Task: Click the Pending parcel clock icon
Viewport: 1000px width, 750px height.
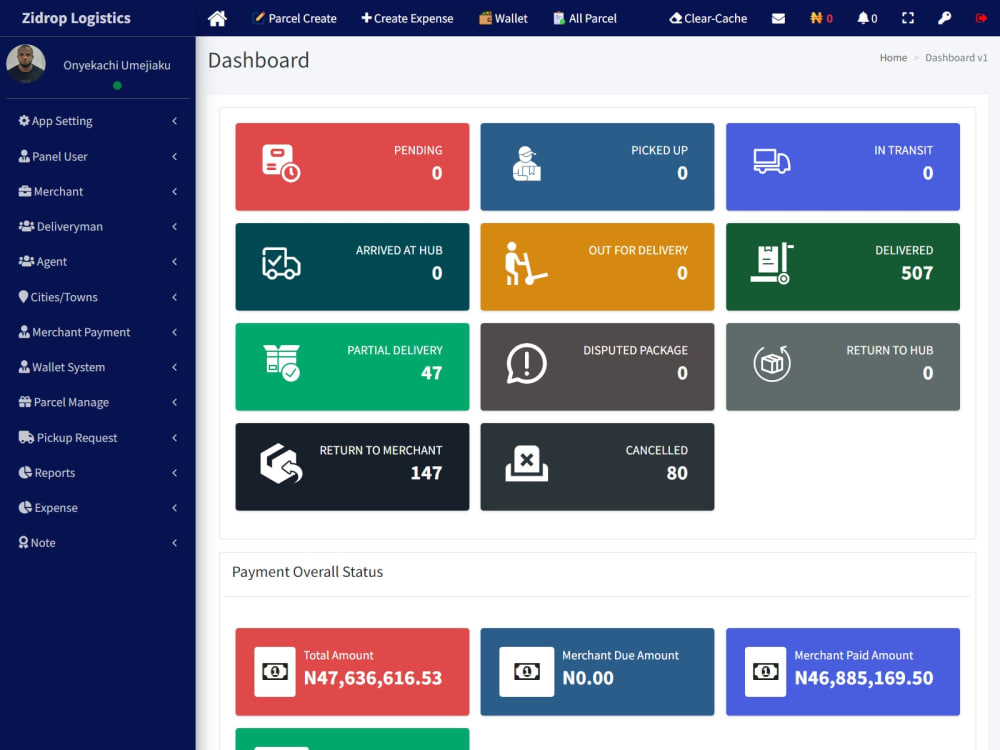Action: [281, 163]
